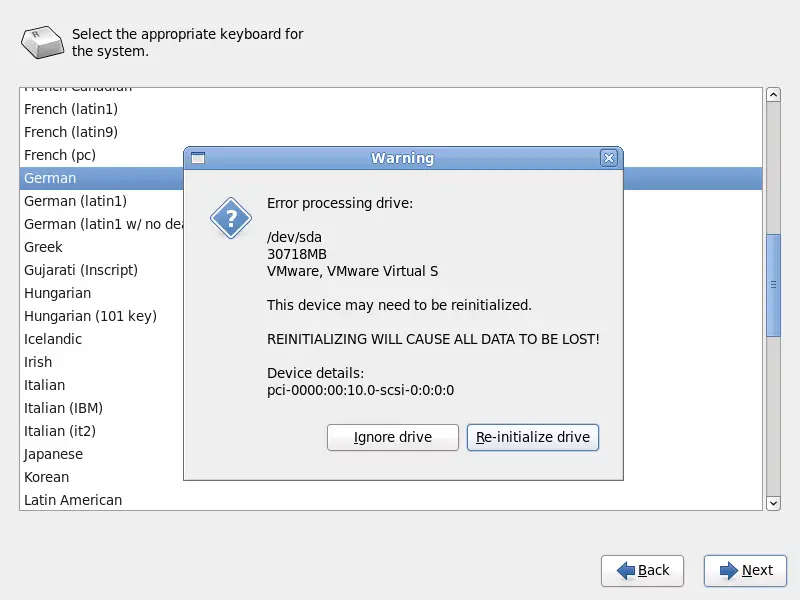The height and width of the screenshot is (600, 800).
Task: Select Latin American keyboard layout
Action: pyautogui.click(x=73, y=500)
